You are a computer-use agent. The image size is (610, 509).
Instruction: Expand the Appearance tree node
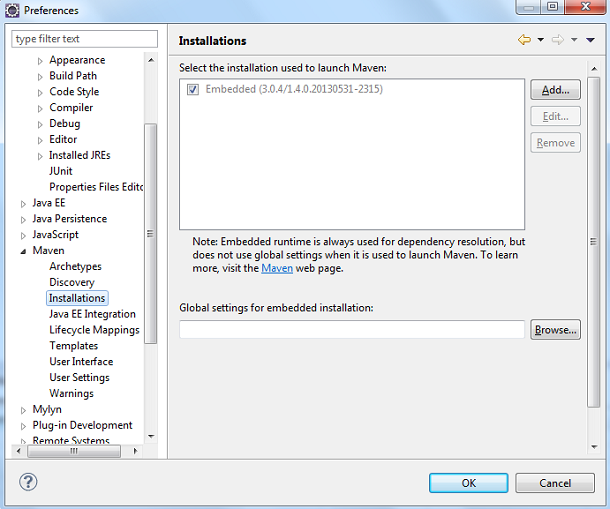pos(40,61)
